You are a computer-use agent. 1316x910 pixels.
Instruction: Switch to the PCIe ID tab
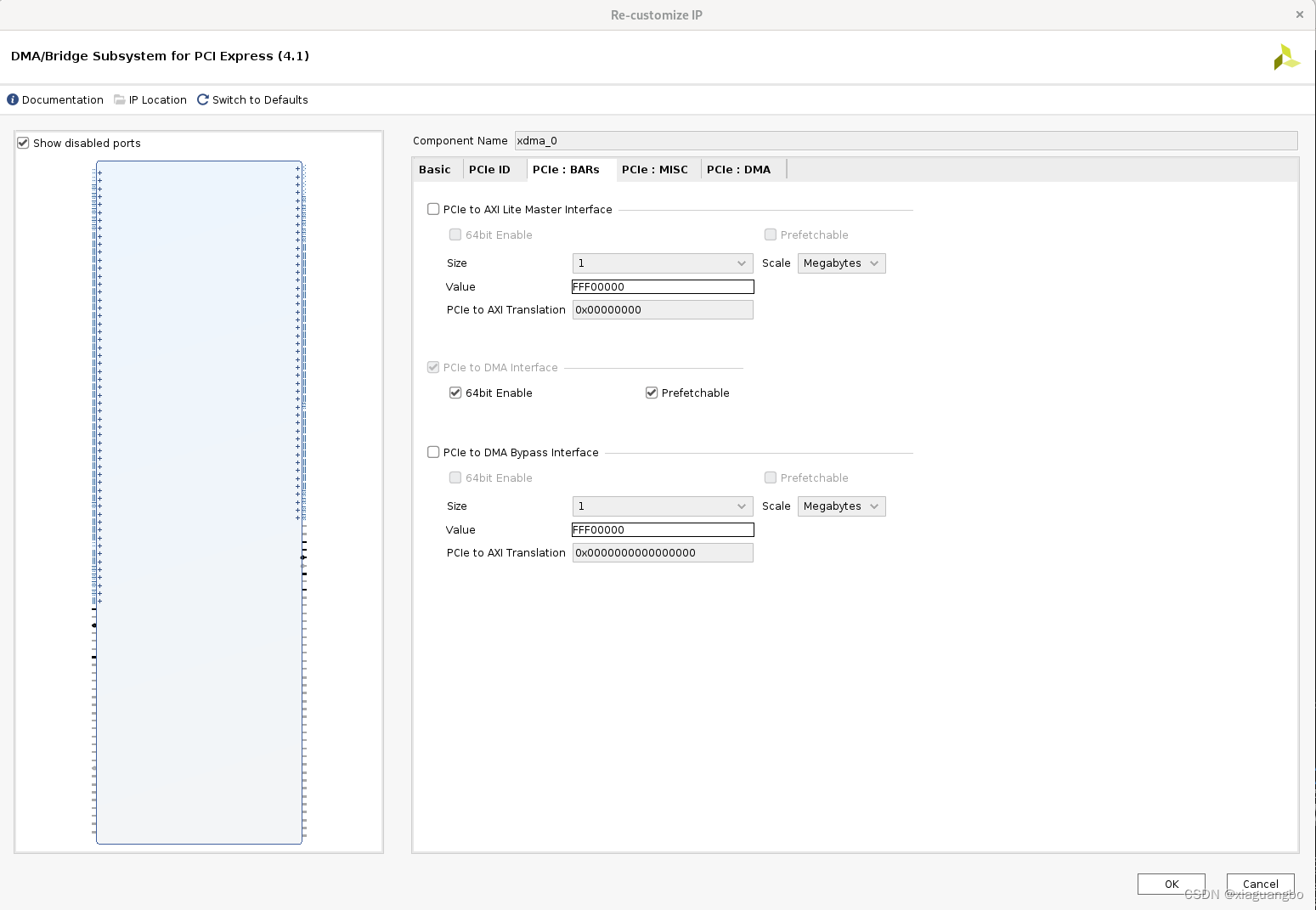tap(489, 169)
